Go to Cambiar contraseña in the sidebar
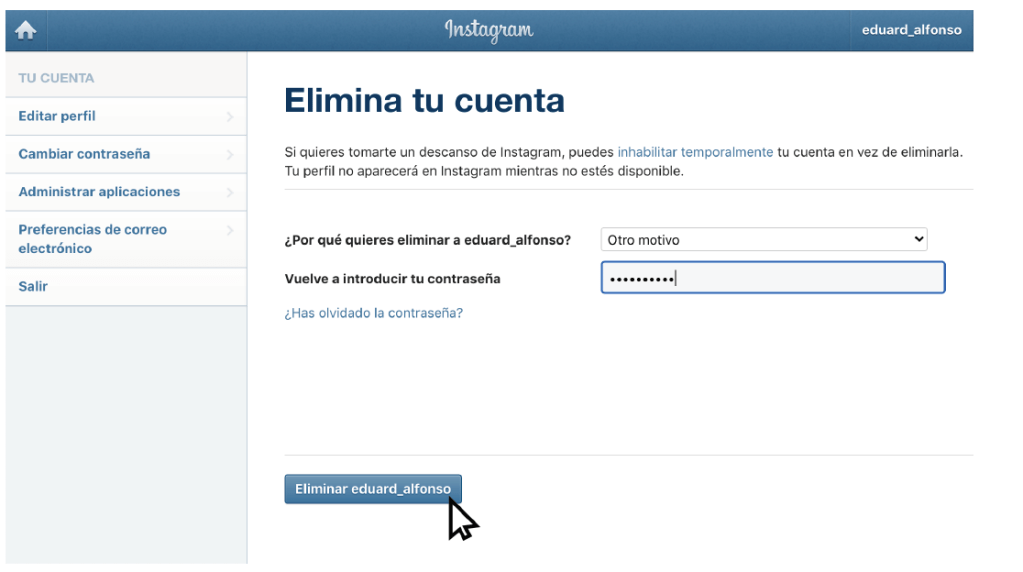The width and height of the screenshot is (1023, 572). point(84,154)
